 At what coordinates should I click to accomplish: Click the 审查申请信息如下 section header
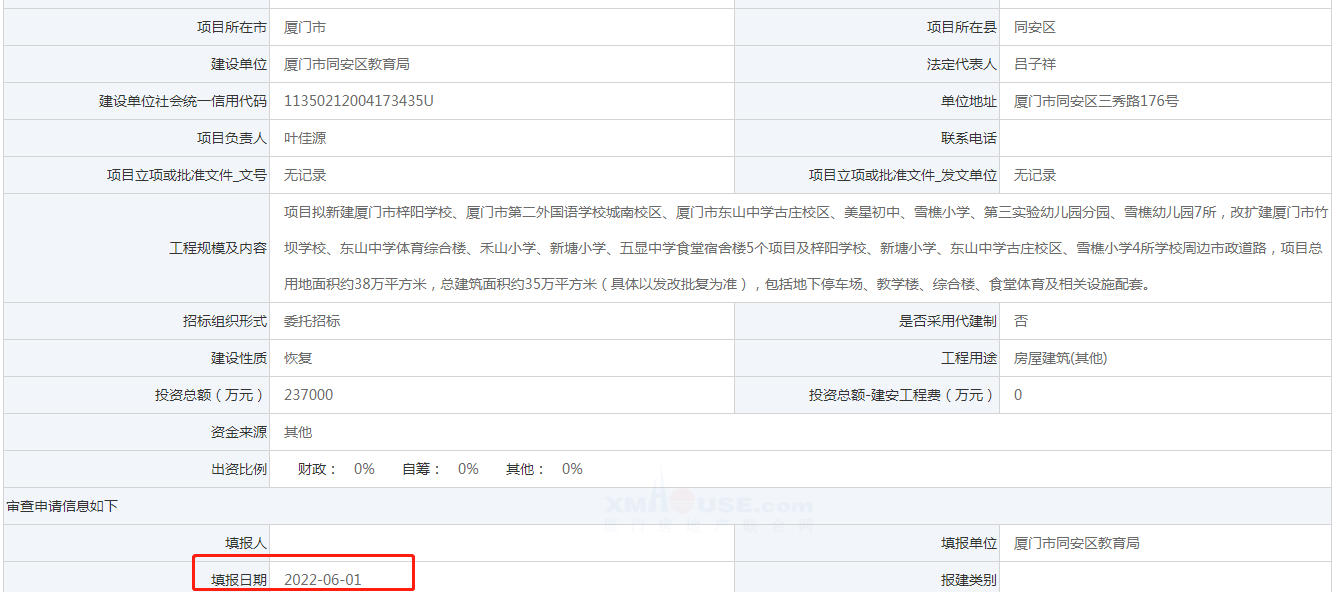(62, 506)
